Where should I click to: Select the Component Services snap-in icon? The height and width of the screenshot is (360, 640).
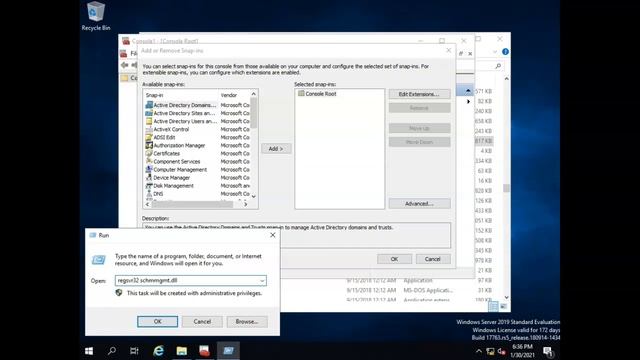point(149,162)
